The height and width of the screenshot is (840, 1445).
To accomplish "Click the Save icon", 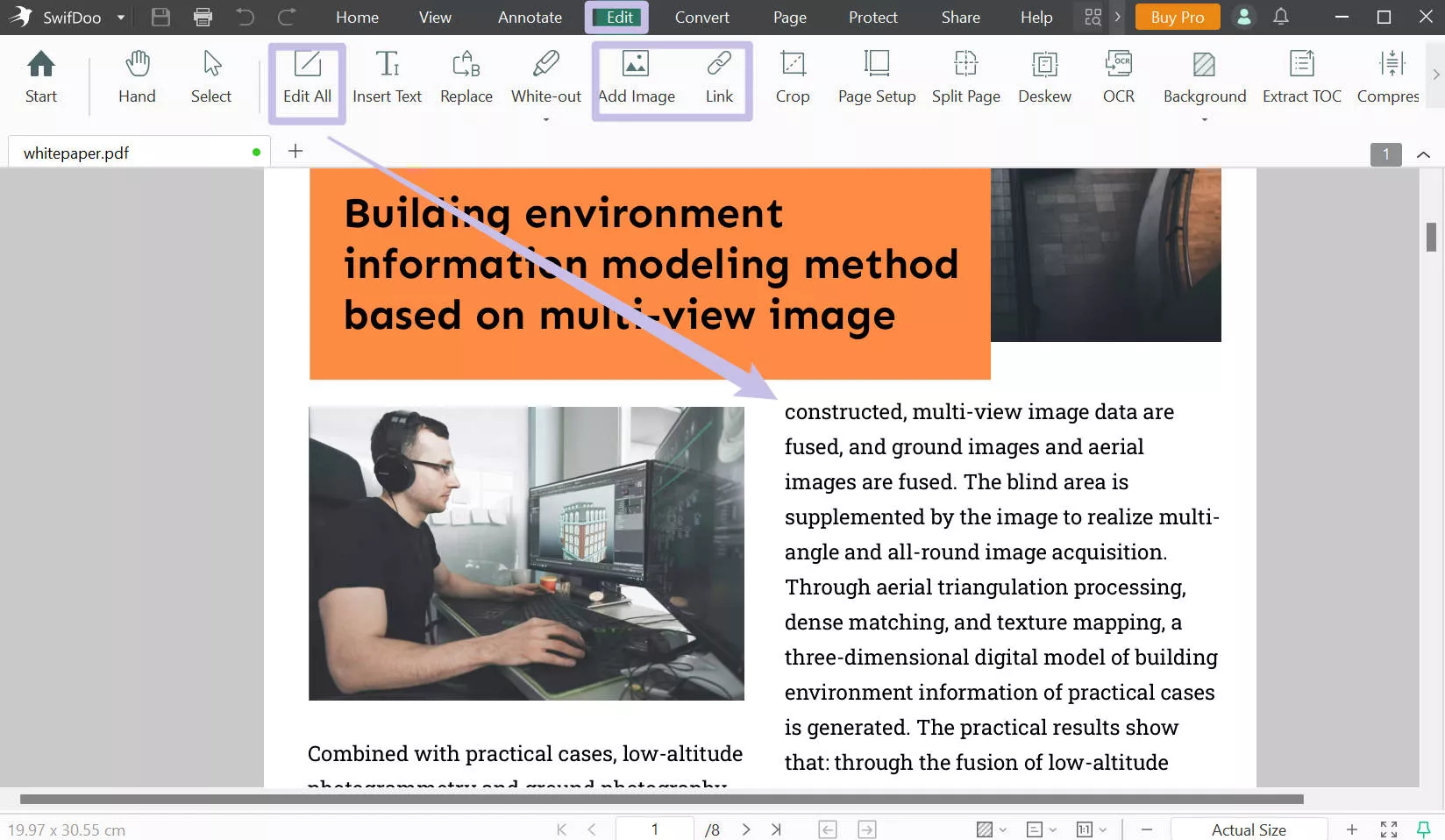I will (x=160, y=17).
